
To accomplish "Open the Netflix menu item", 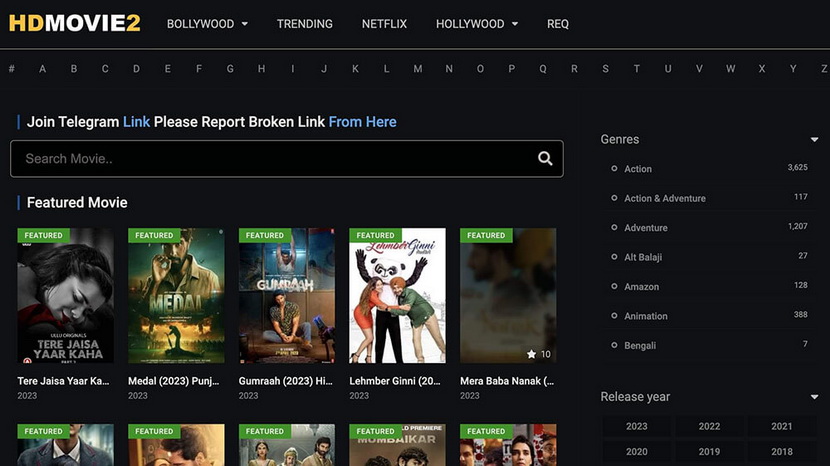I will pos(384,24).
